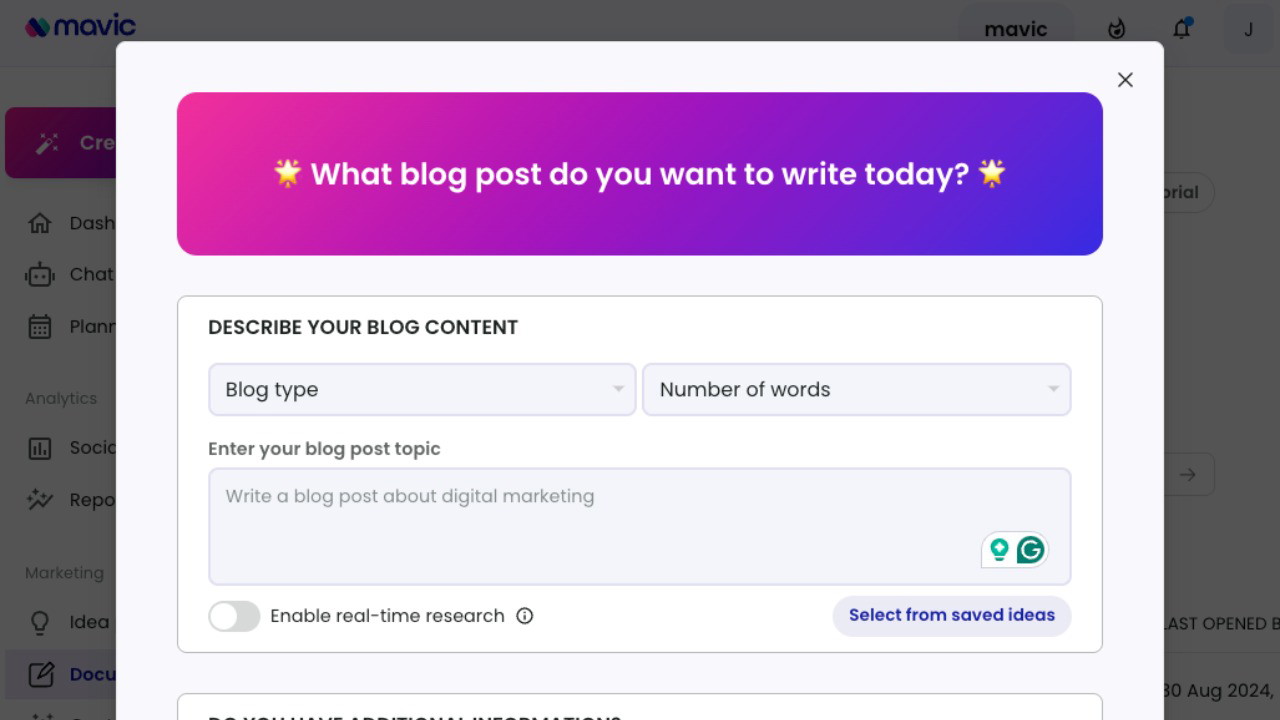
Task: Open the Social analytics chart icon
Action: (x=40, y=448)
